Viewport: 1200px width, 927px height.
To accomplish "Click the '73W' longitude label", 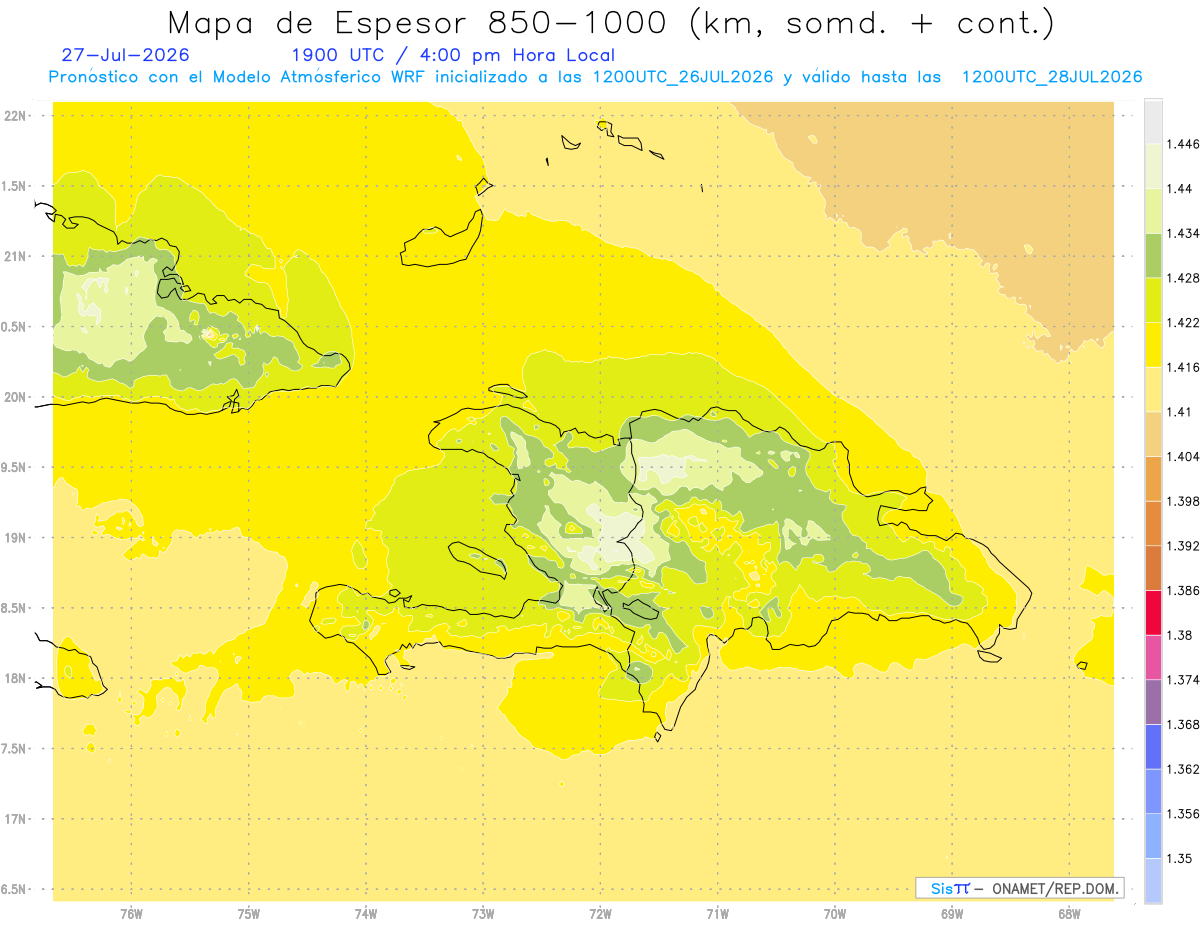I will 483,914.
